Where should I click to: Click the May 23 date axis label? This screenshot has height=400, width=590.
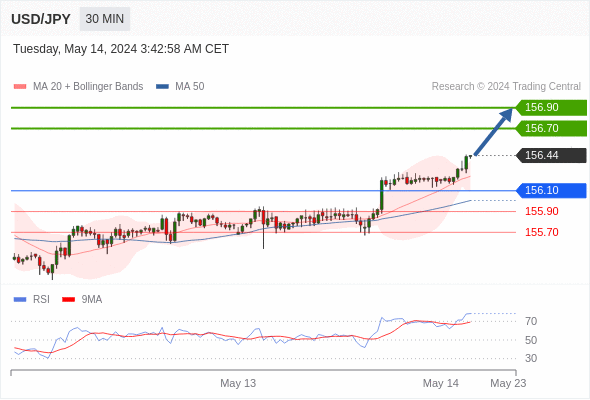pyautogui.click(x=508, y=383)
